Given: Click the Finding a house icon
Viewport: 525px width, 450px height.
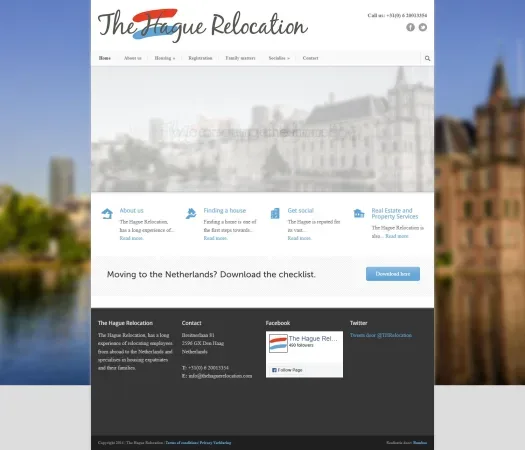Looking at the screenshot, I should coord(191,213).
